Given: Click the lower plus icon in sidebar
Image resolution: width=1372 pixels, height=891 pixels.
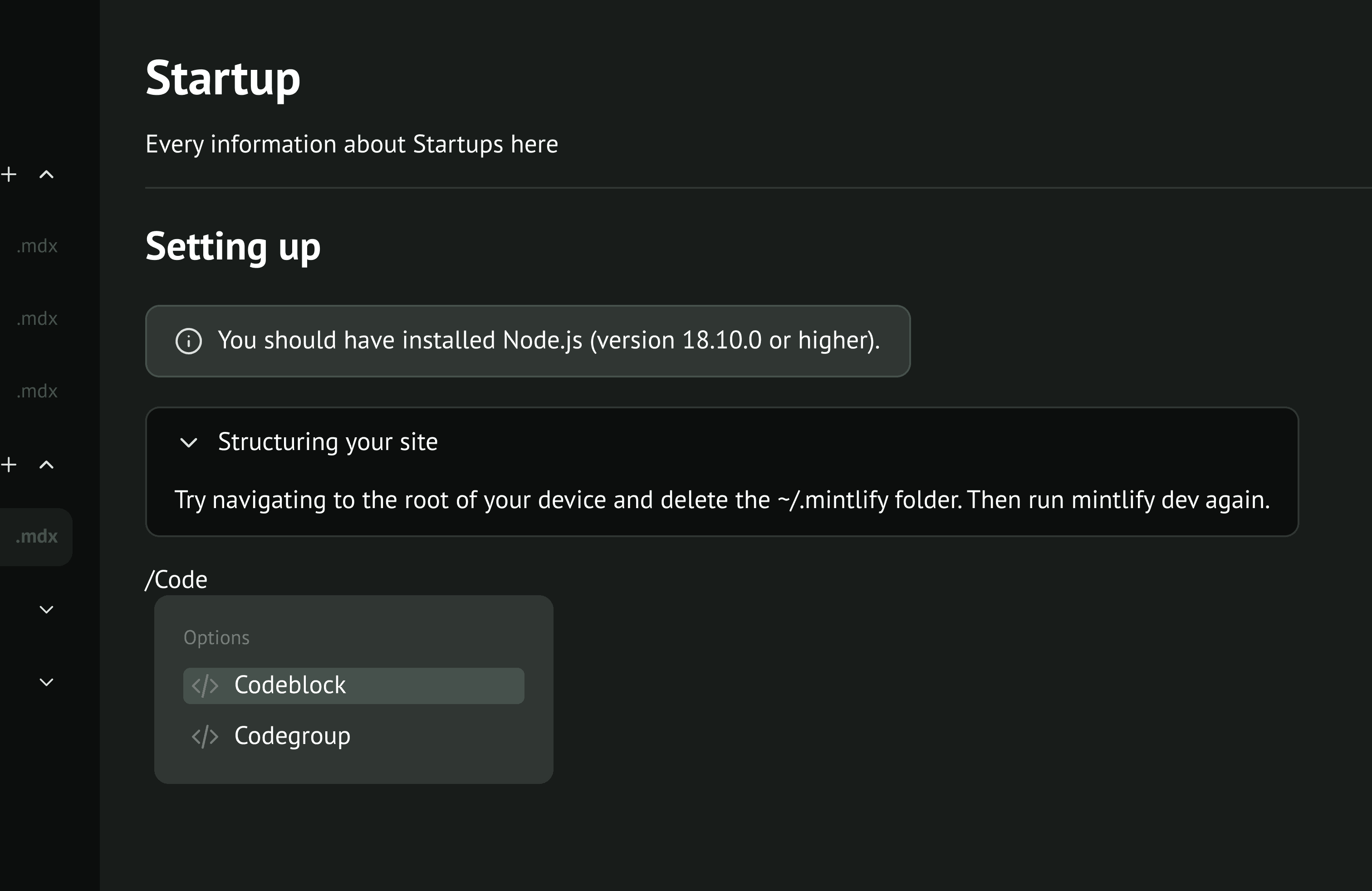Looking at the screenshot, I should (9, 465).
